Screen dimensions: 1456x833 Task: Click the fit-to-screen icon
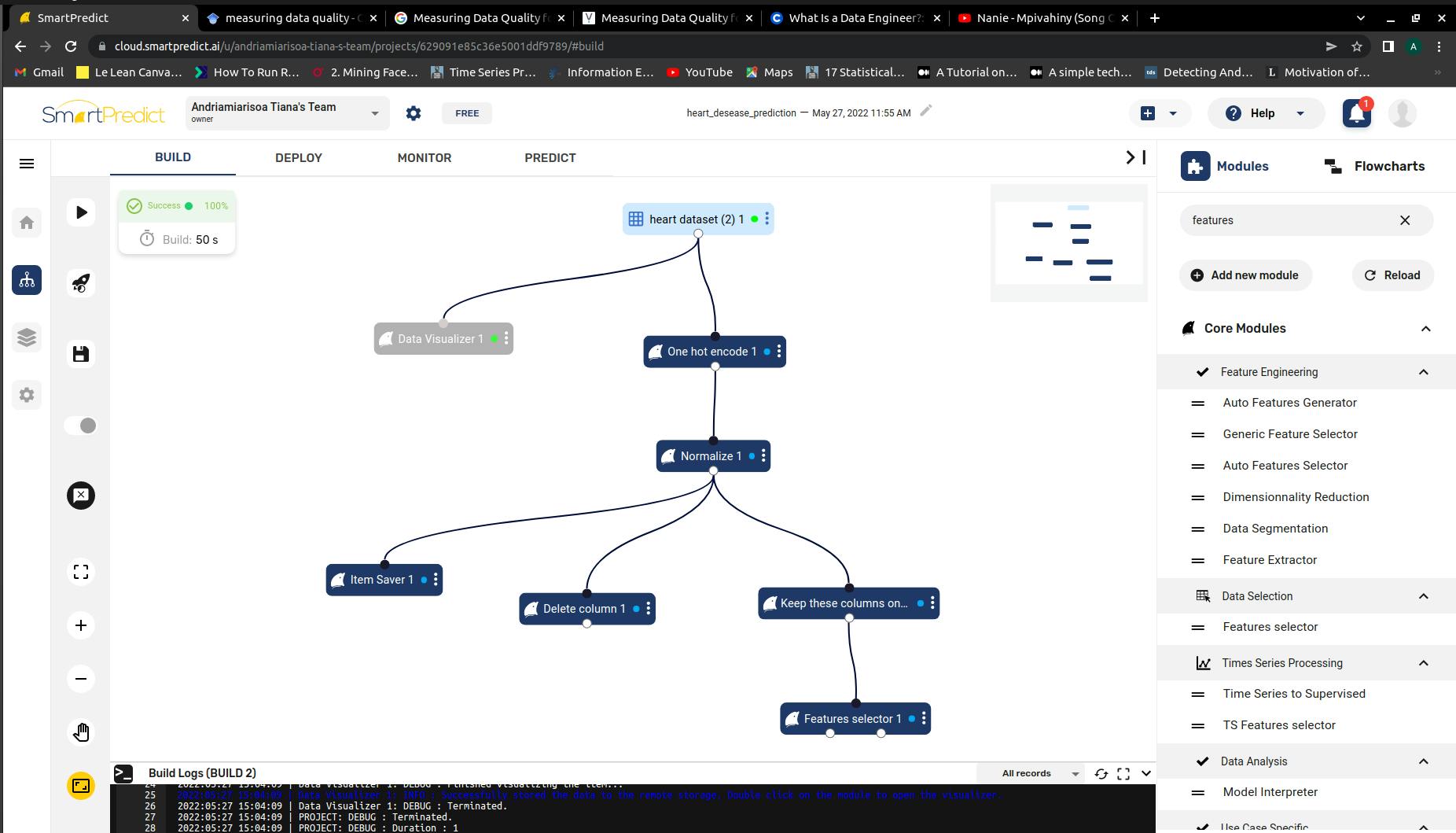pos(81,572)
